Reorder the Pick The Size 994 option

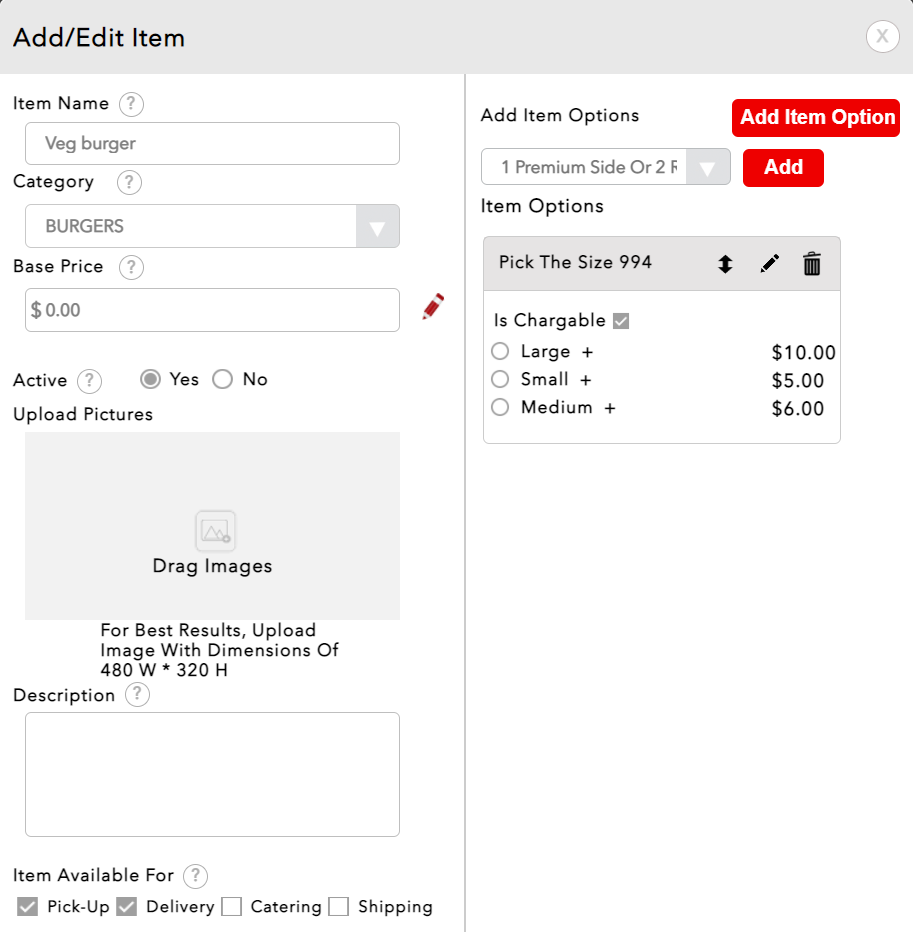click(x=725, y=264)
